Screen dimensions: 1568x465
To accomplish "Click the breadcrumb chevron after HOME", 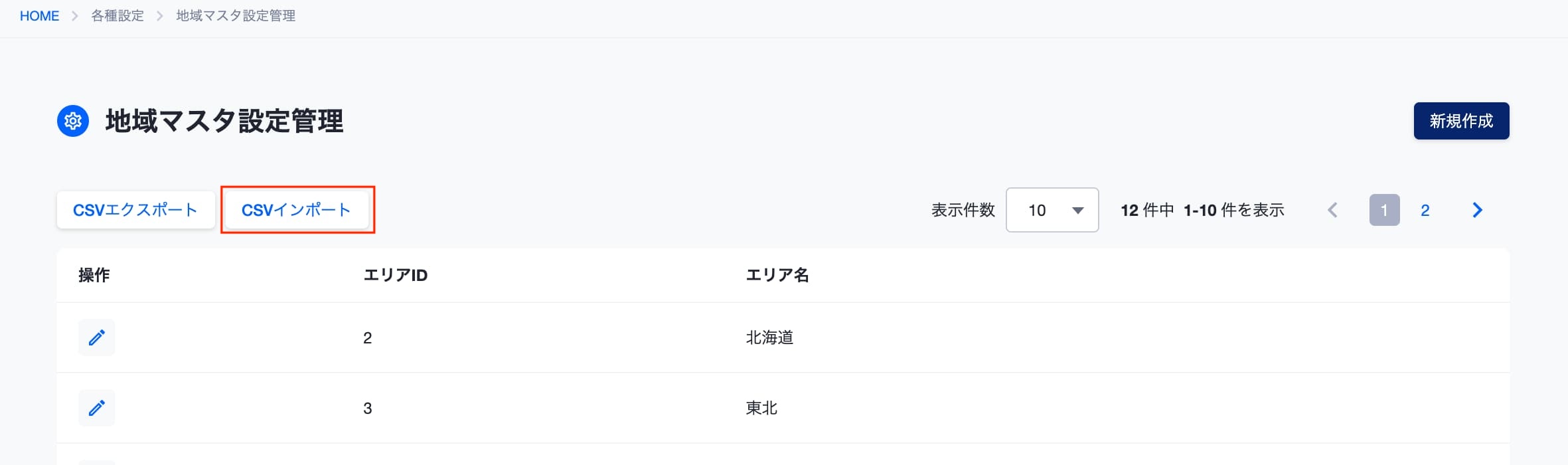I will point(75,16).
